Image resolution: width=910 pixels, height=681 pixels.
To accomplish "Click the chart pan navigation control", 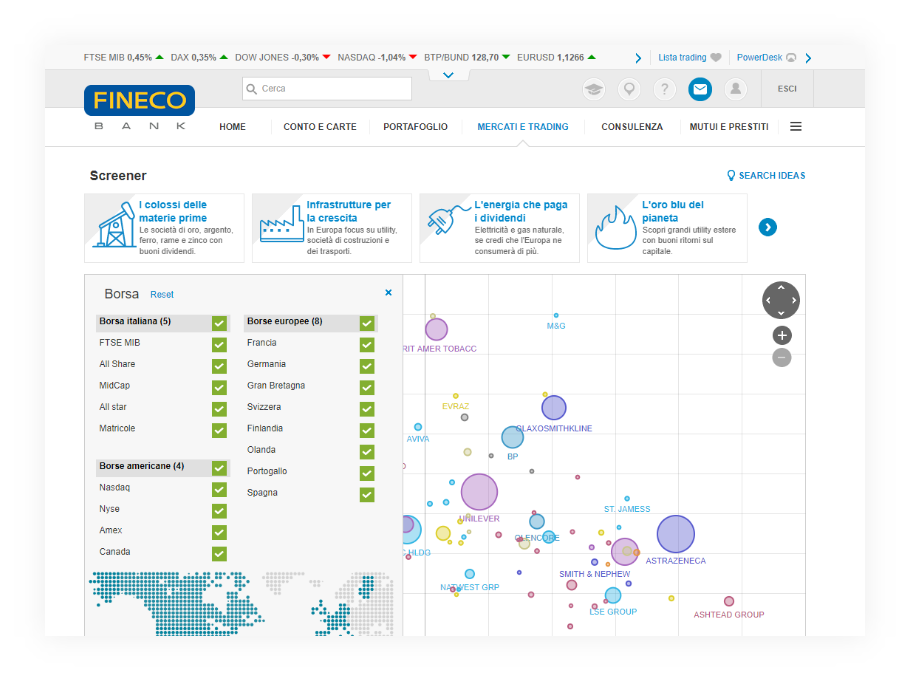I will tap(781, 300).
